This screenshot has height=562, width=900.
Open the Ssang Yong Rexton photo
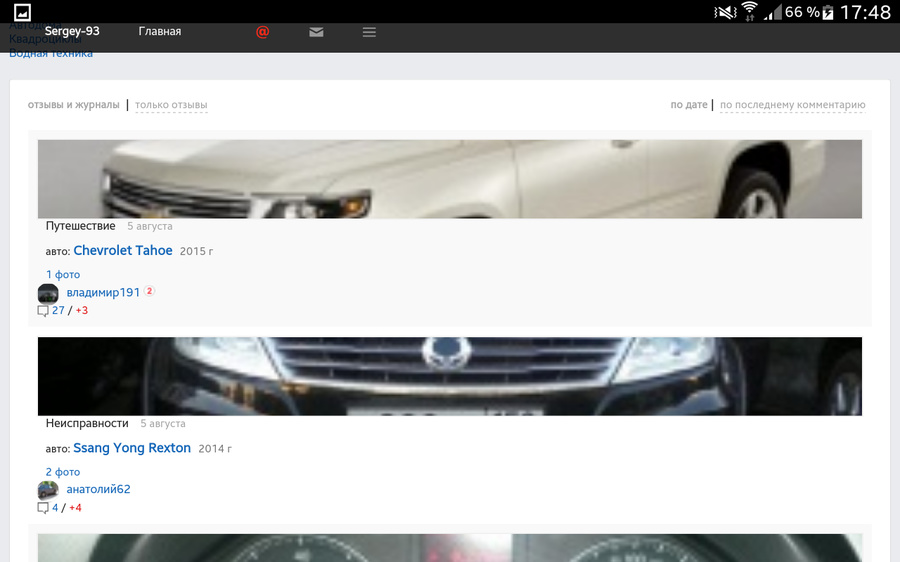click(450, 377)
